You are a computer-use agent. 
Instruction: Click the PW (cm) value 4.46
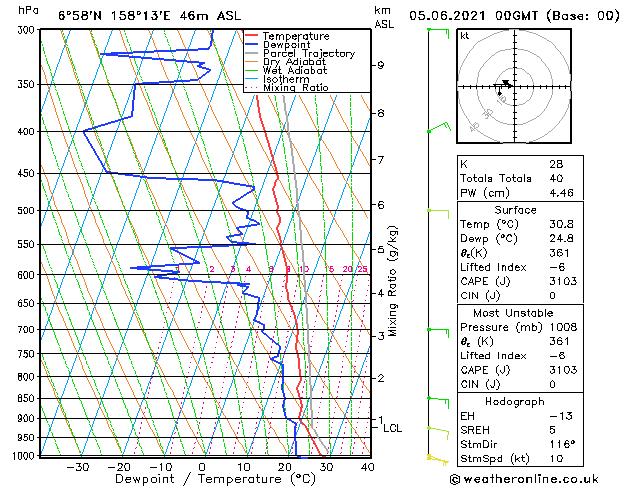(x=562, y=193)
